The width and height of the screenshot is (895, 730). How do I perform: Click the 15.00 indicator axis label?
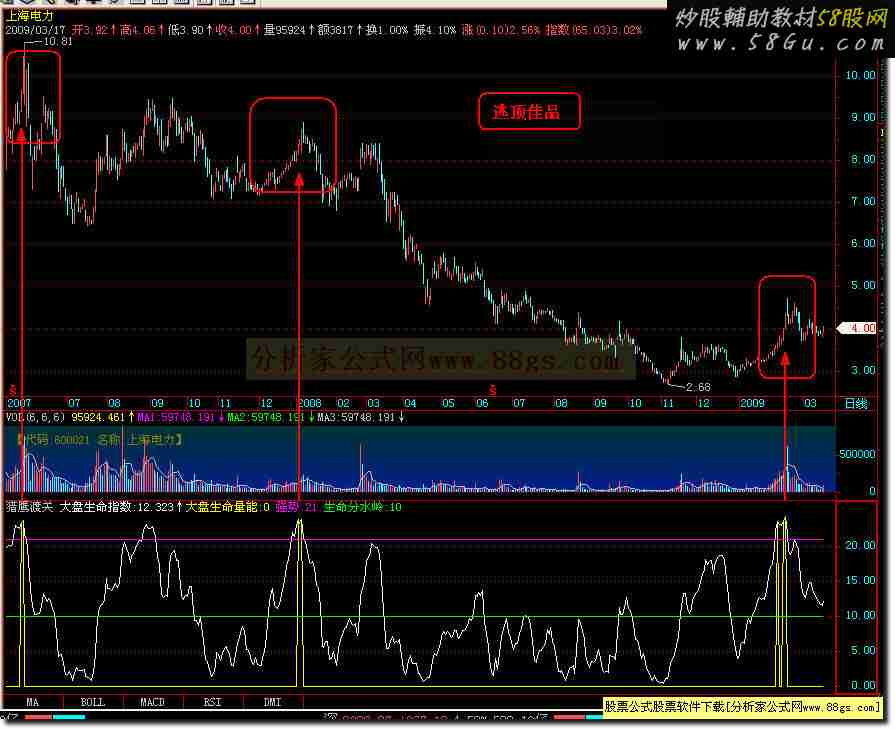coord(860,580)
